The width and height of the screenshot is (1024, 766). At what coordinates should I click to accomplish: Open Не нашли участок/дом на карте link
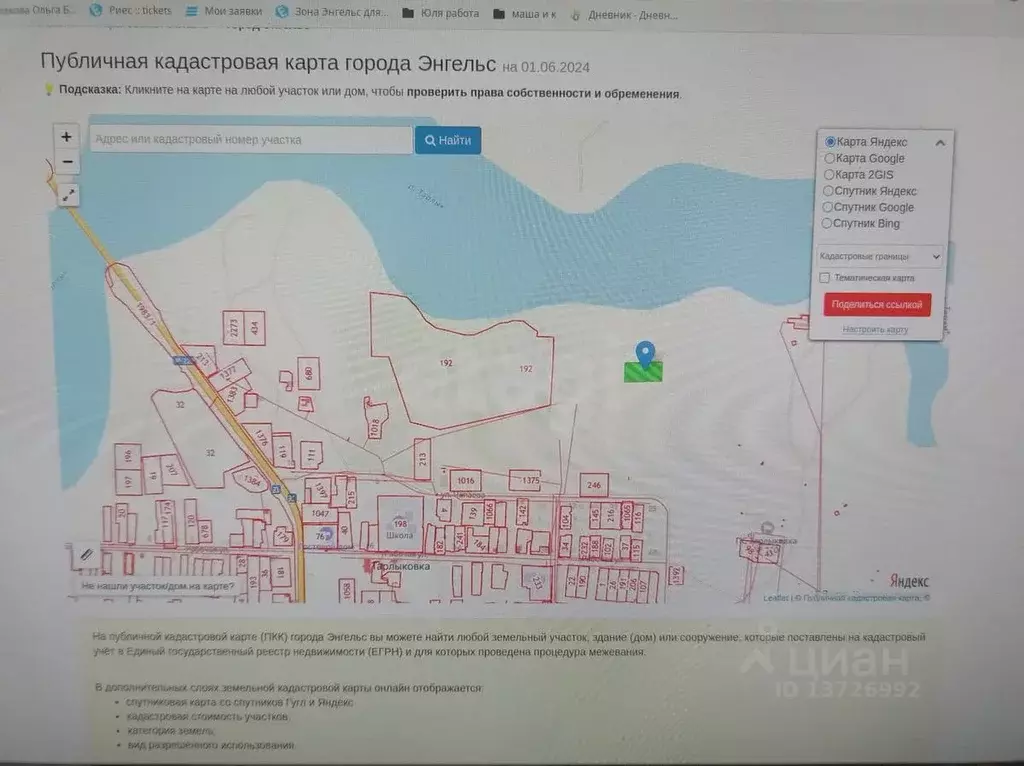(x=157, y=586)
